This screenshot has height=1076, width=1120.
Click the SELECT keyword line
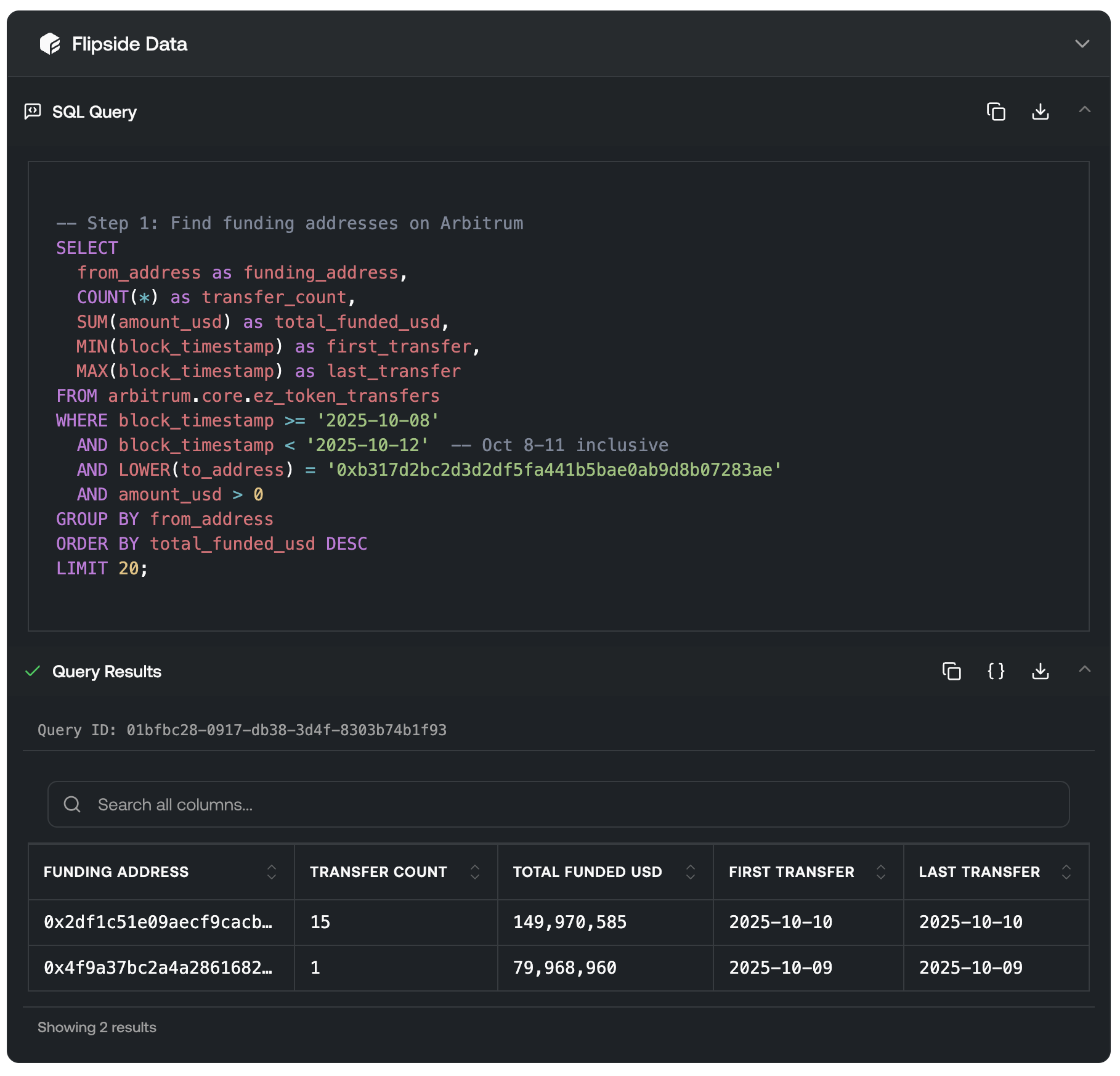(x=87, y=248)
